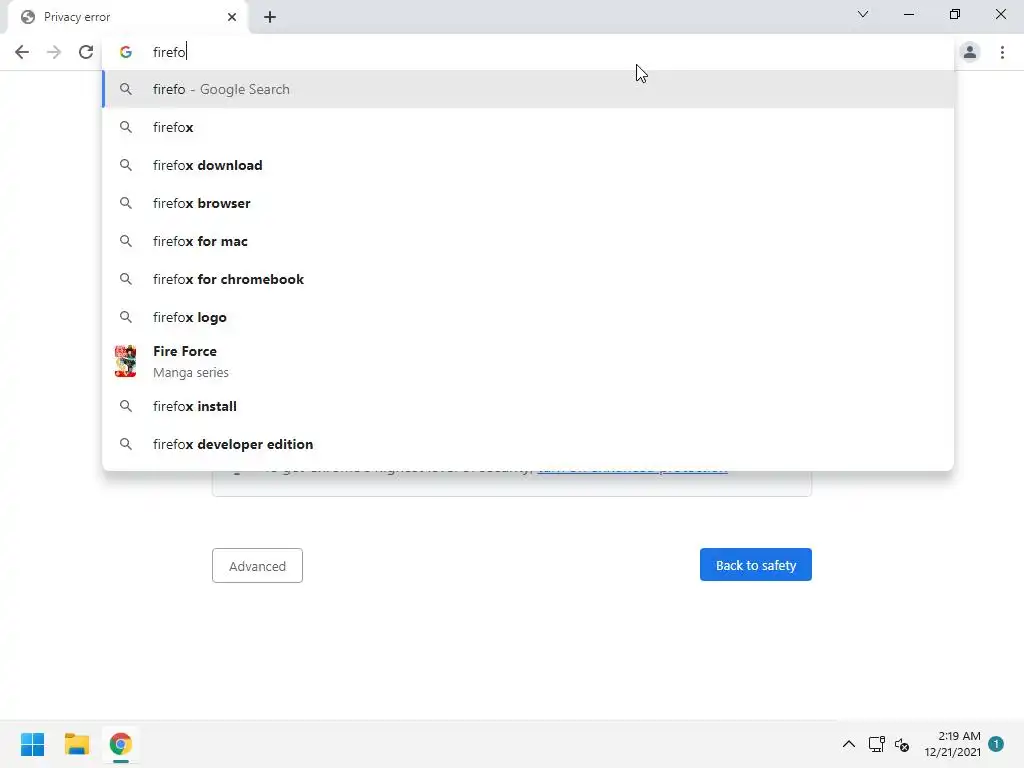Screen dimensions: 1024x768
Task: Click the Chrome taskbar icon
Action: [121, 744]
